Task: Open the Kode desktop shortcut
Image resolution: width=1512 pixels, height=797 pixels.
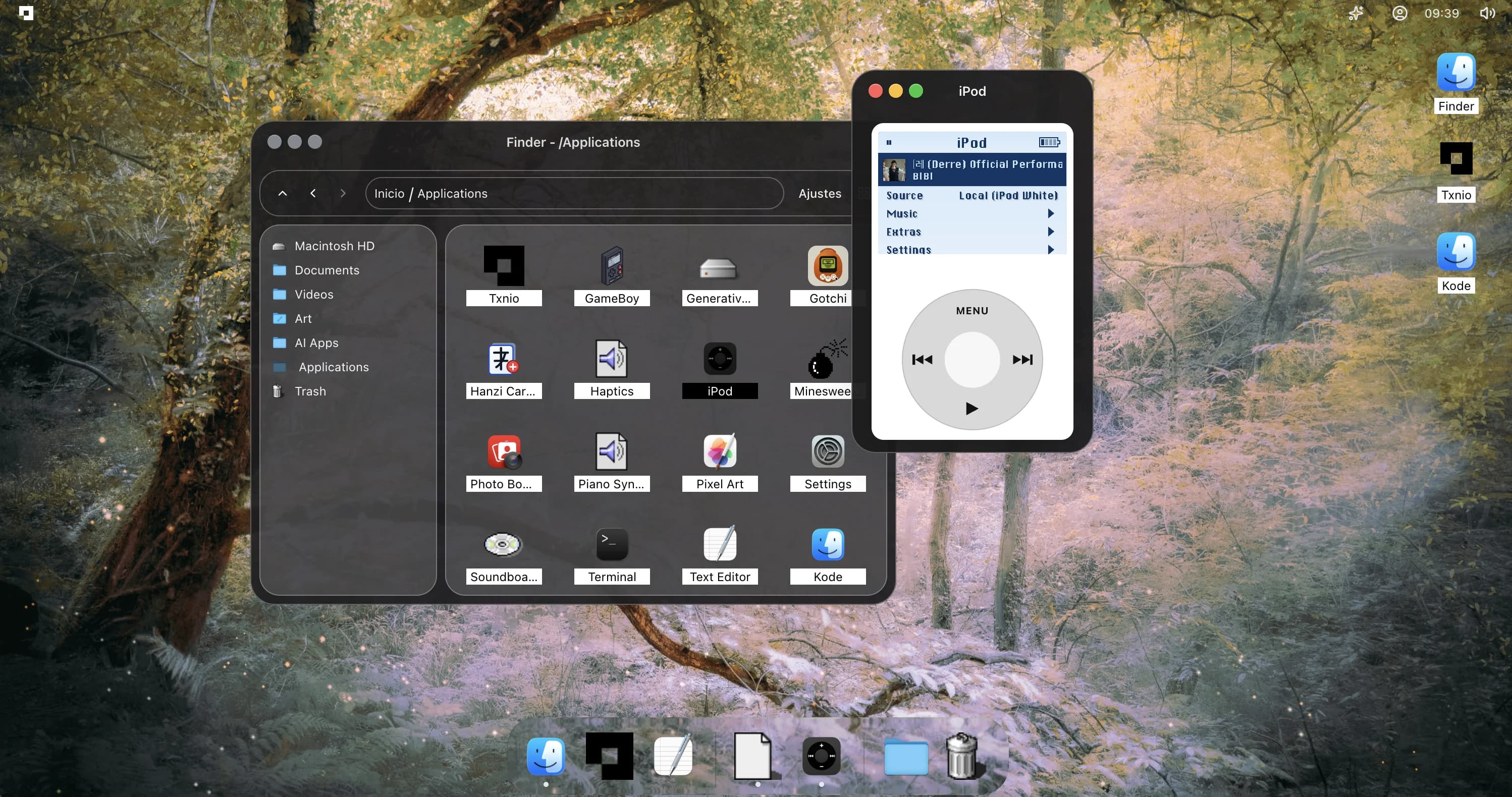Action: [x=1455, y=263]
